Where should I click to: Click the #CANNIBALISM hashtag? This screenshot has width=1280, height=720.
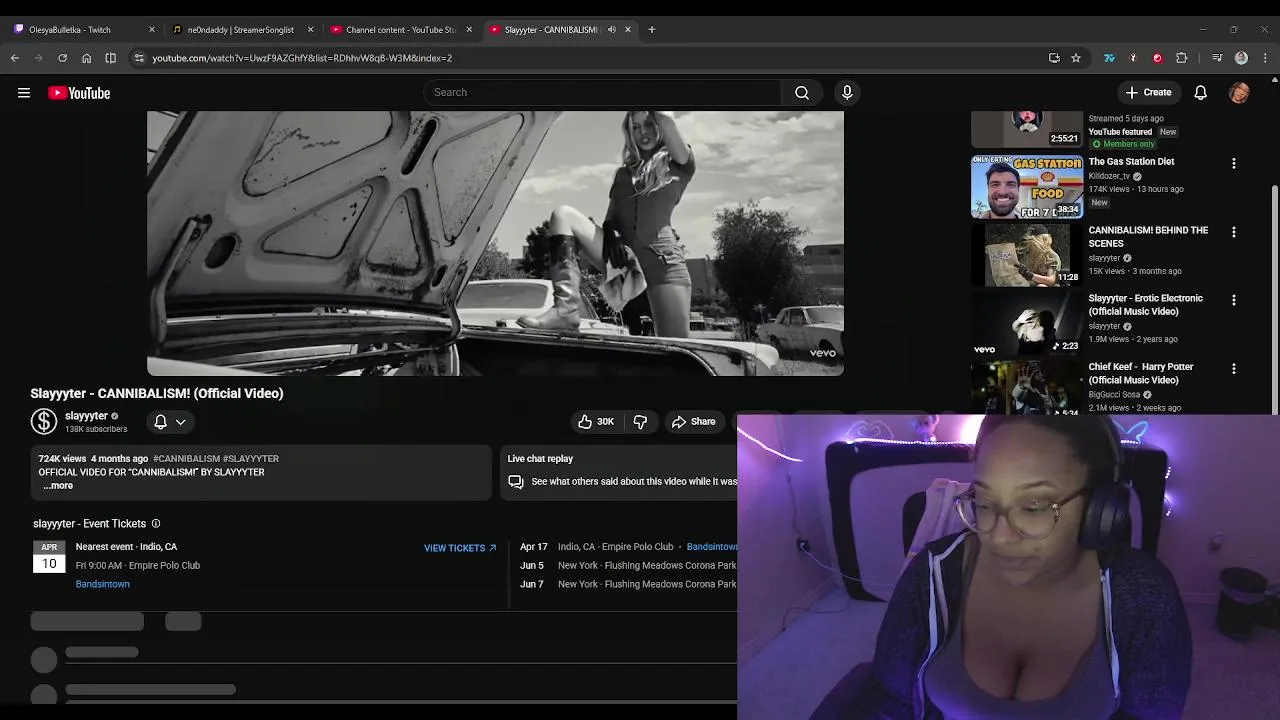186,459
